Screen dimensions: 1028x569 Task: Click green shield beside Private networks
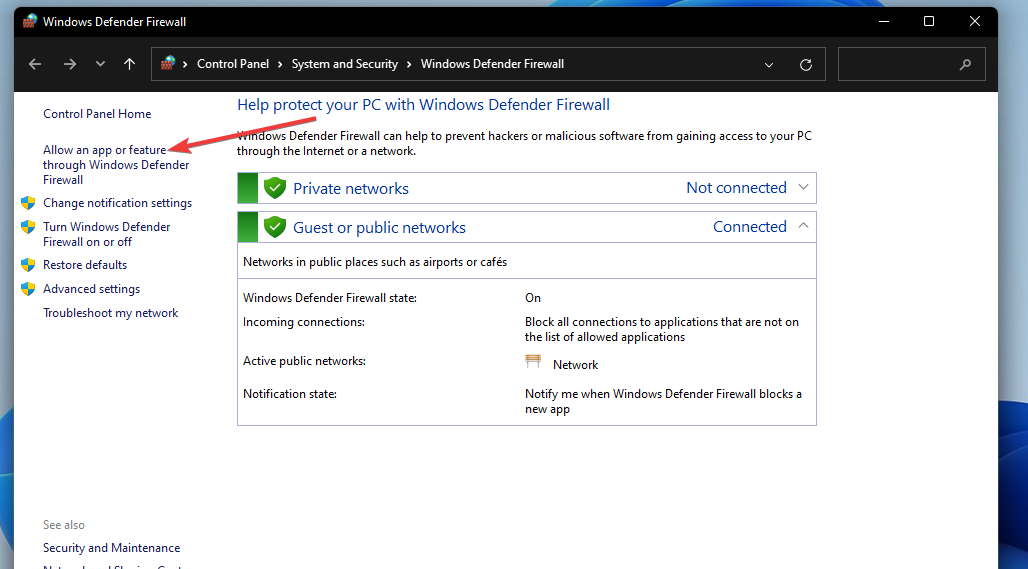pos(275,188)
